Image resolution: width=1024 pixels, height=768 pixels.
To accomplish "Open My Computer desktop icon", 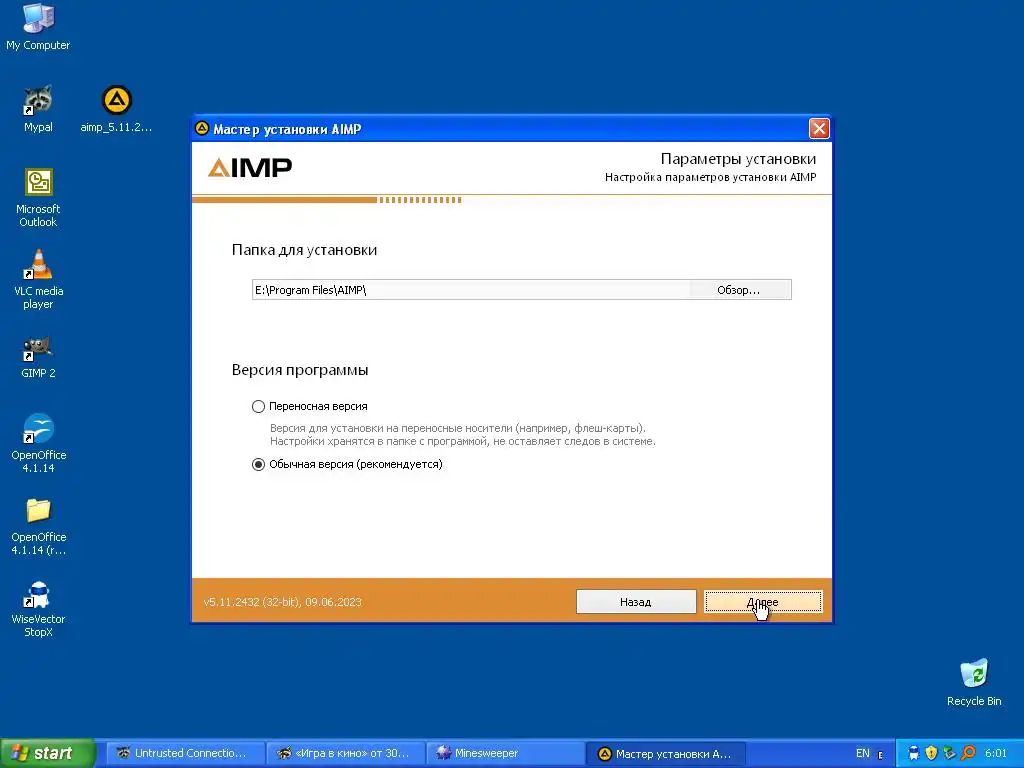I will tap(38, 27).
